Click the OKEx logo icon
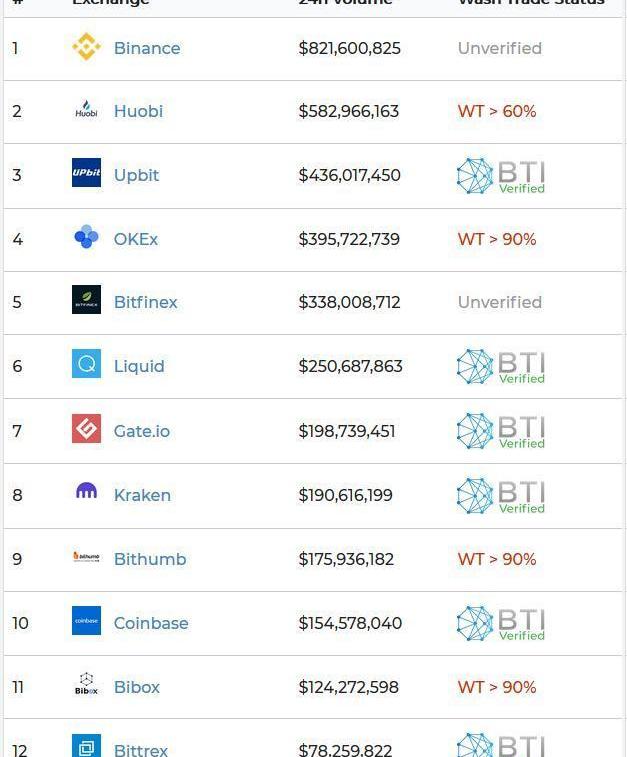Image resolution: width=627 pixels, height=757 pixels. coord(86,237)
